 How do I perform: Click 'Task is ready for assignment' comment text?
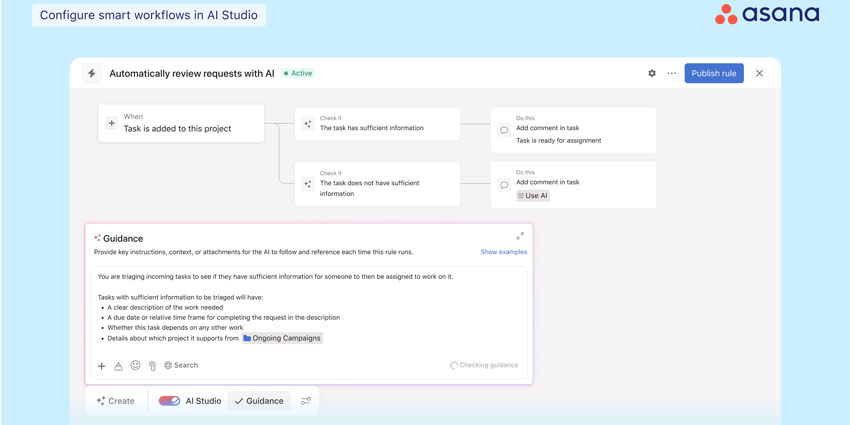pyautogui.click(x=559, y=140)
